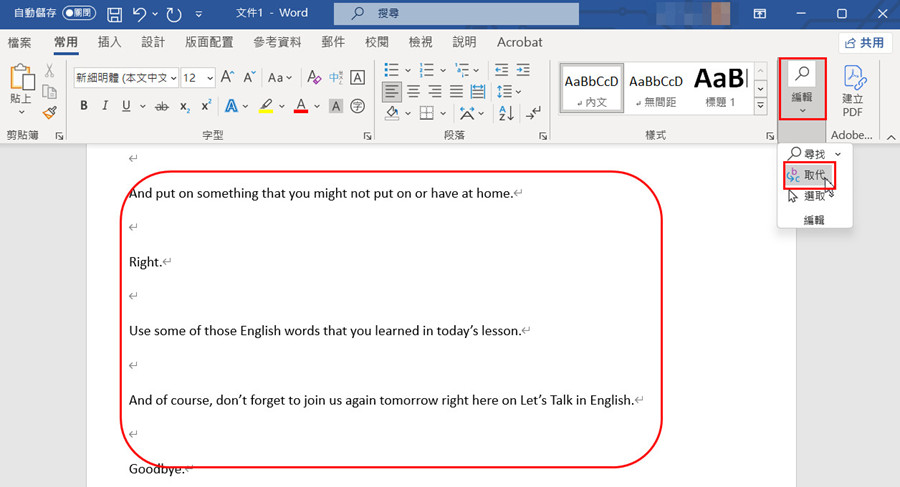Viewport: 900px width, 487px height.
Task: Toggle the AutoSave switch
Action: click(78, 14)
